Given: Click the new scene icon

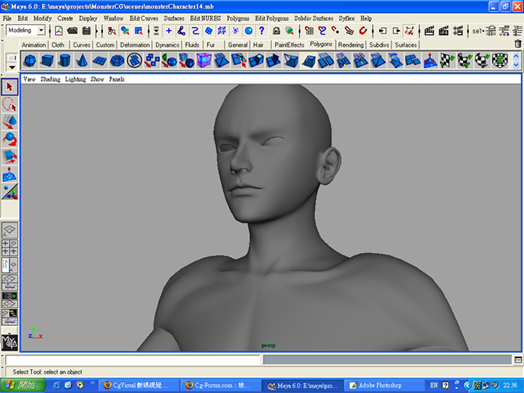Looking at the screenshot, I should 59,31.
